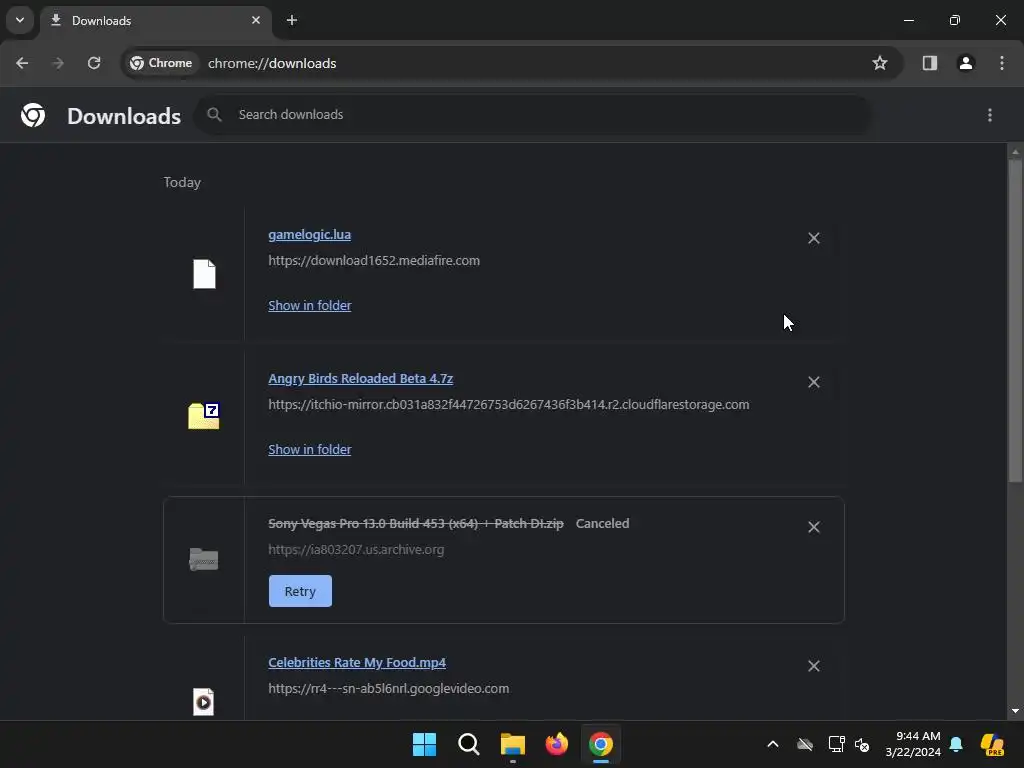
Task: Close the Downloads tab
Action: 256,20
